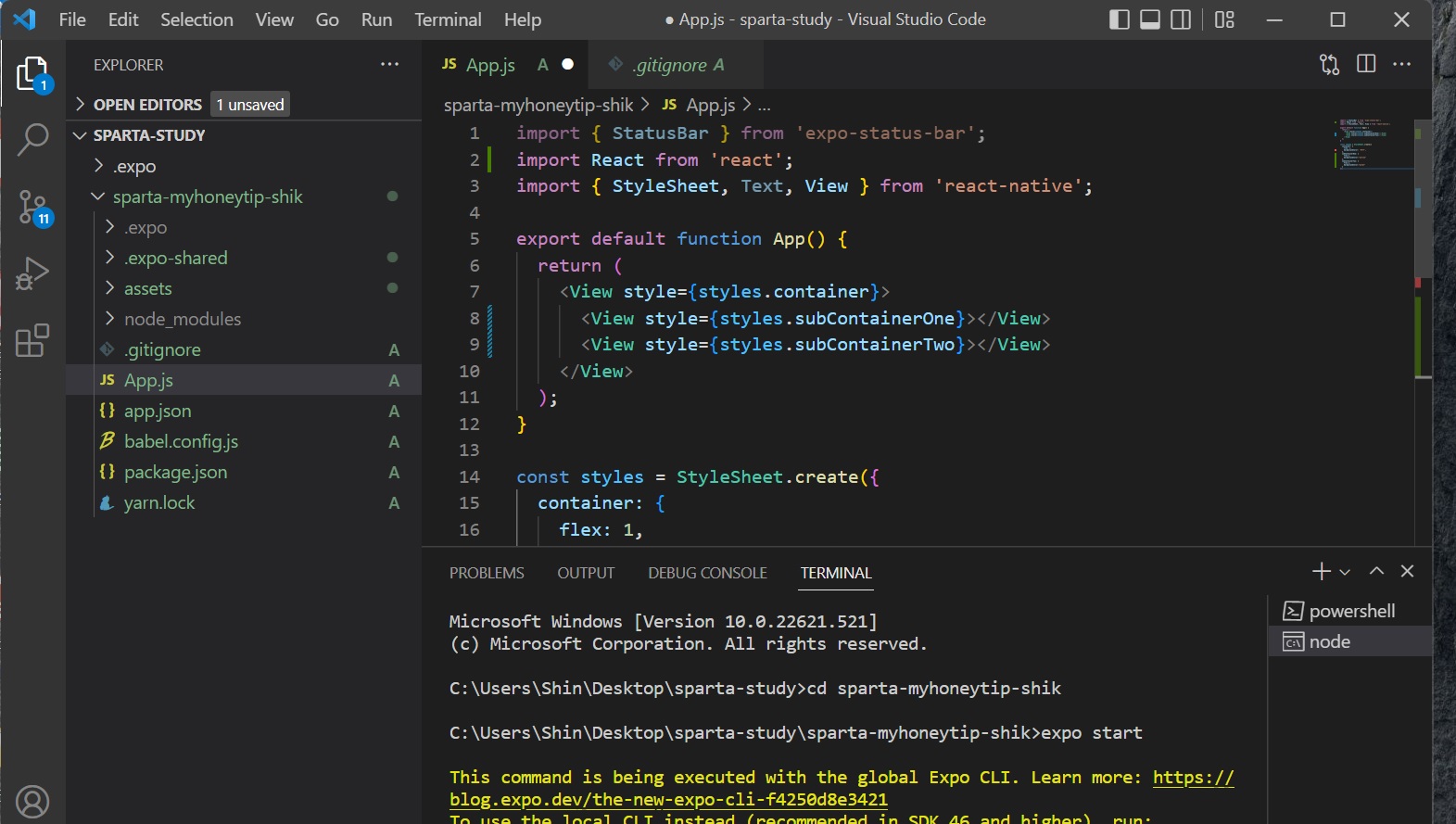Open the Search view in activity bar
The width and height of the screenshot is (1456, 824).
pyautogui.click(x=32, y=140)
